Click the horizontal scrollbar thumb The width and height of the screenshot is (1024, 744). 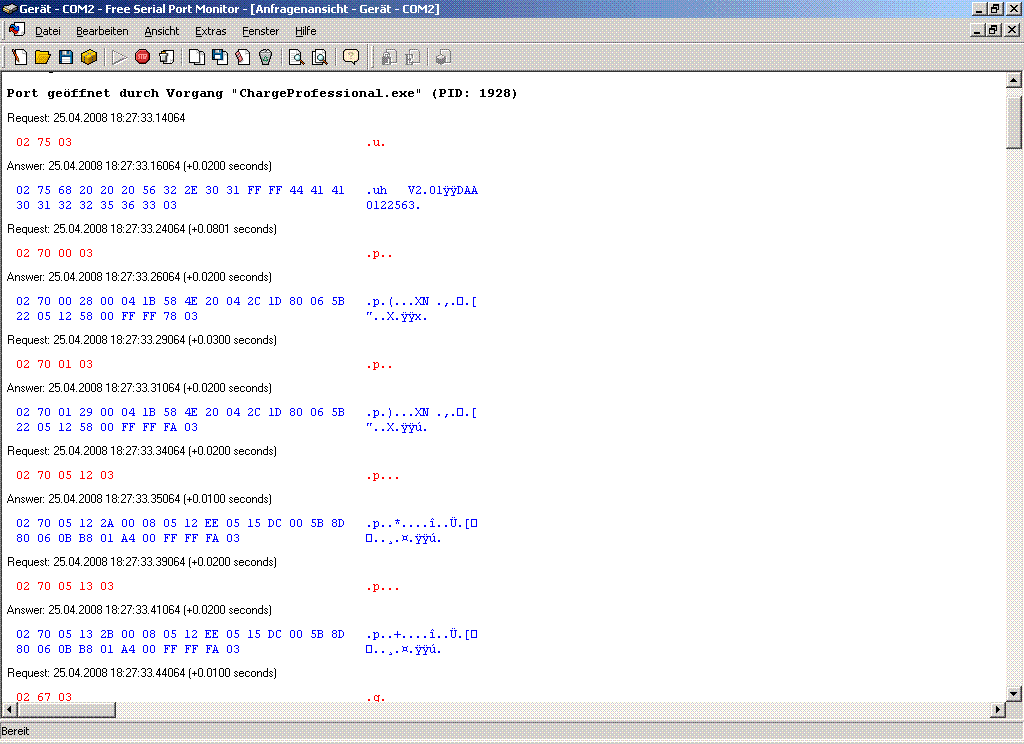point(66,709)
